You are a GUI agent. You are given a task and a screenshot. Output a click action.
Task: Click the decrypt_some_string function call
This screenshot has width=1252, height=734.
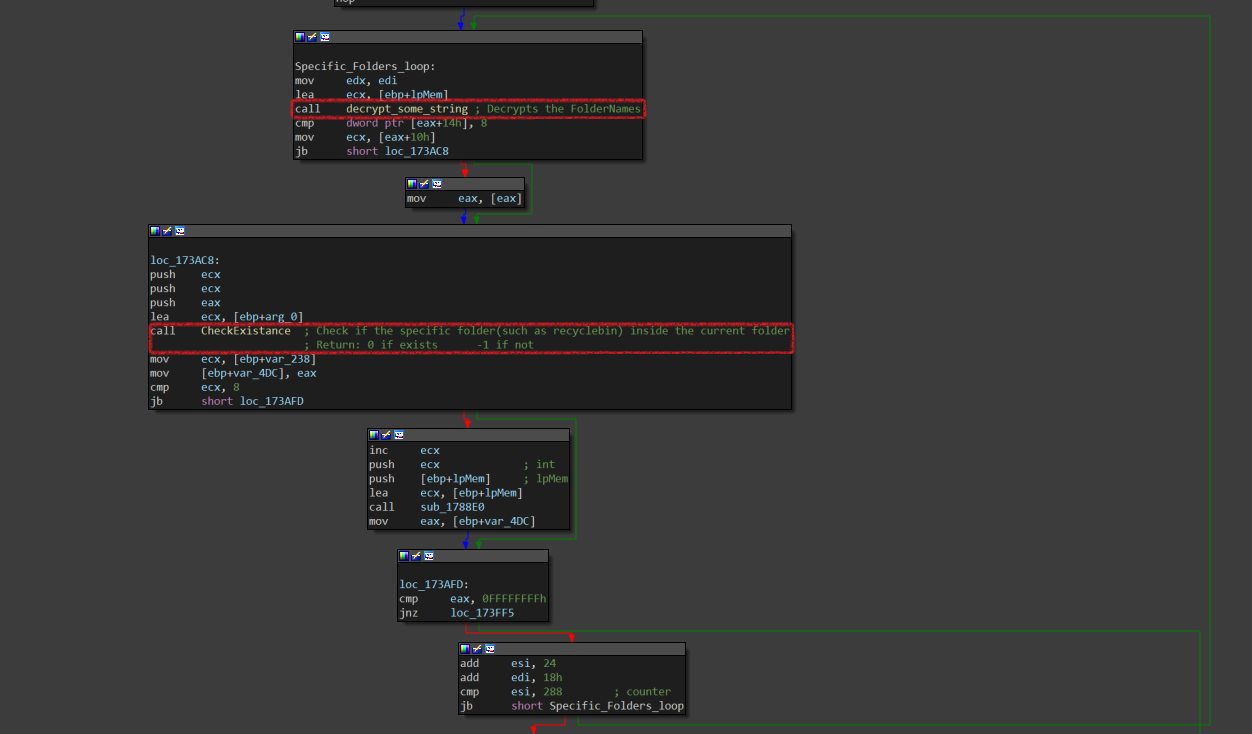pos(407,109)
